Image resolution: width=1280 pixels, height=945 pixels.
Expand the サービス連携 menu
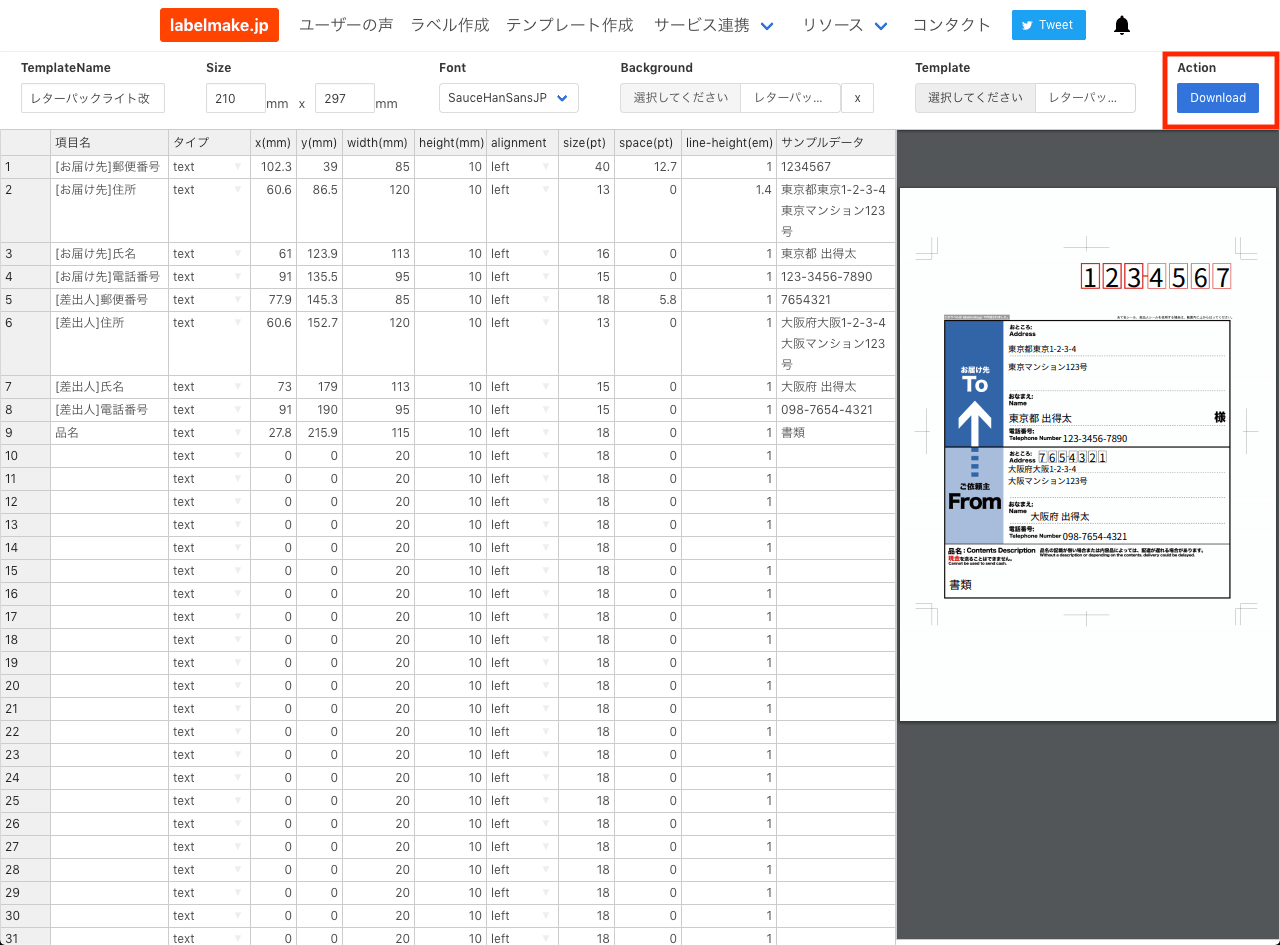(714, 26)
